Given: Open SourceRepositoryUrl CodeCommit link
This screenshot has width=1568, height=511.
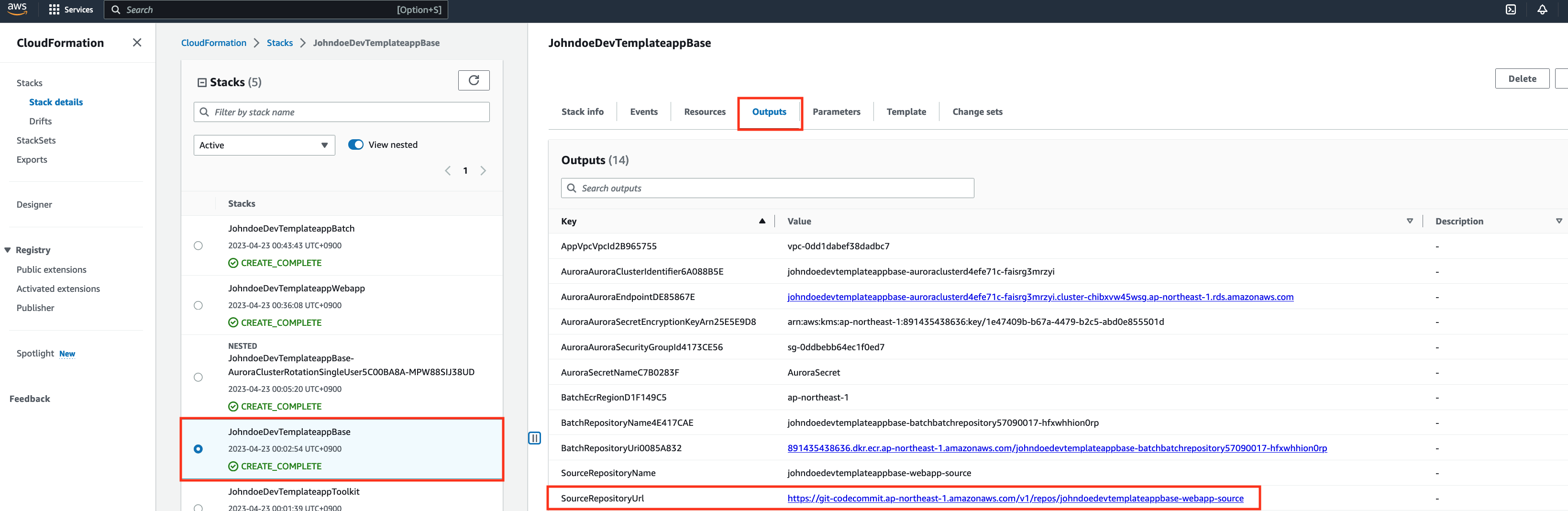Looking at the screenshot, I should pyautogui.click(x=1016, y=498).
